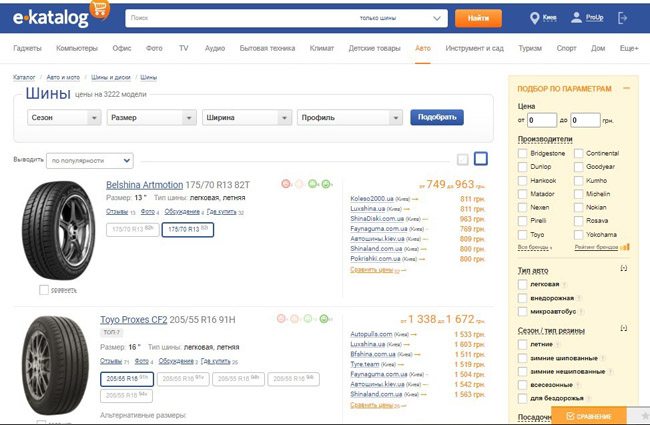
Task: Click the location pin icon for Kiev
Action: click(534, 18)
